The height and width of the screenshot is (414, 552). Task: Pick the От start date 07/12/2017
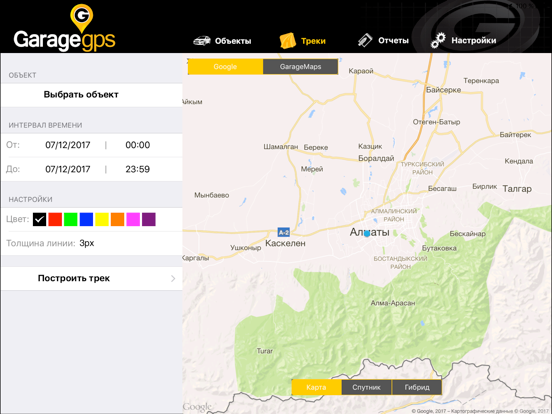click(x=68, y=145)
